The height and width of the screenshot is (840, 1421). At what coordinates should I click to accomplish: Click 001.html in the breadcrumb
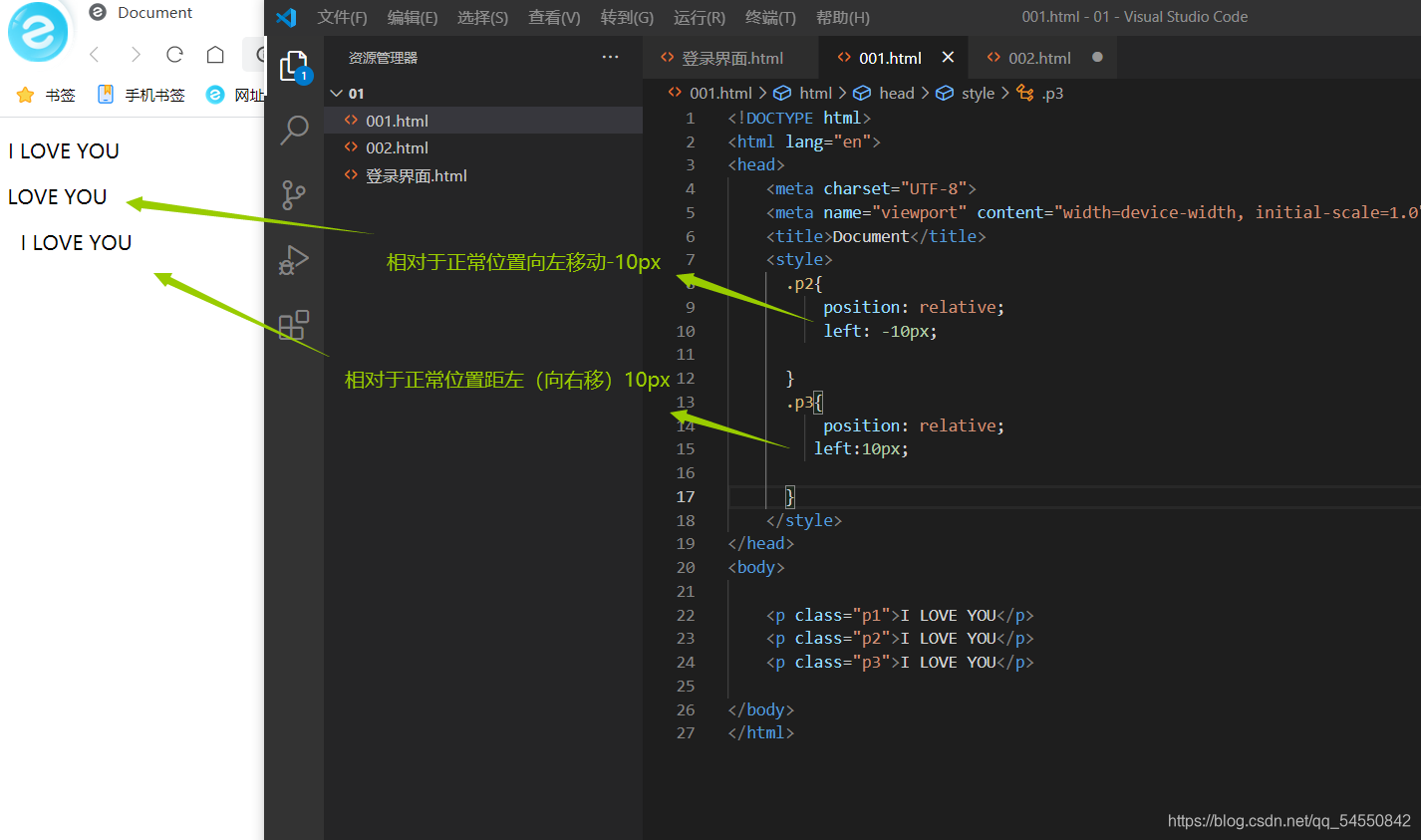click(x=710, y=93)
